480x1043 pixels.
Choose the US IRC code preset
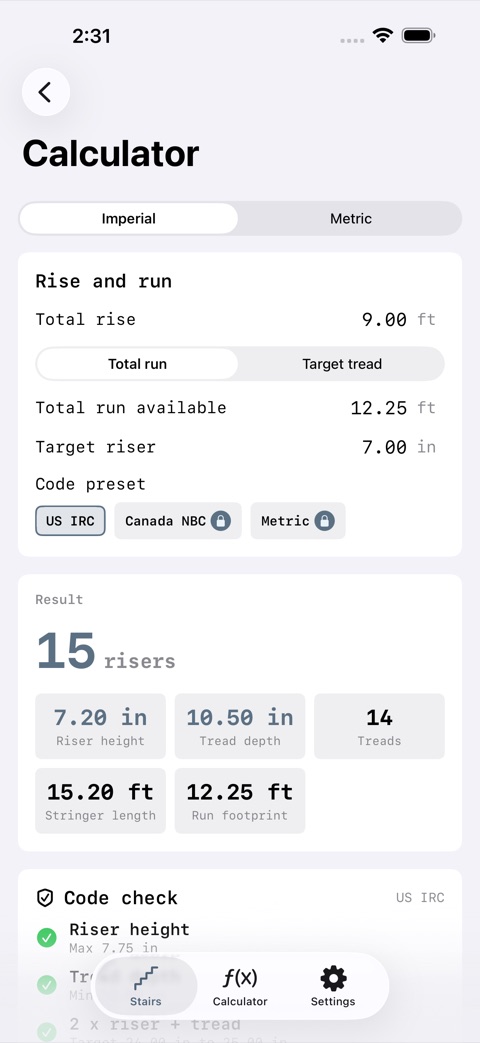coord(70,521)
